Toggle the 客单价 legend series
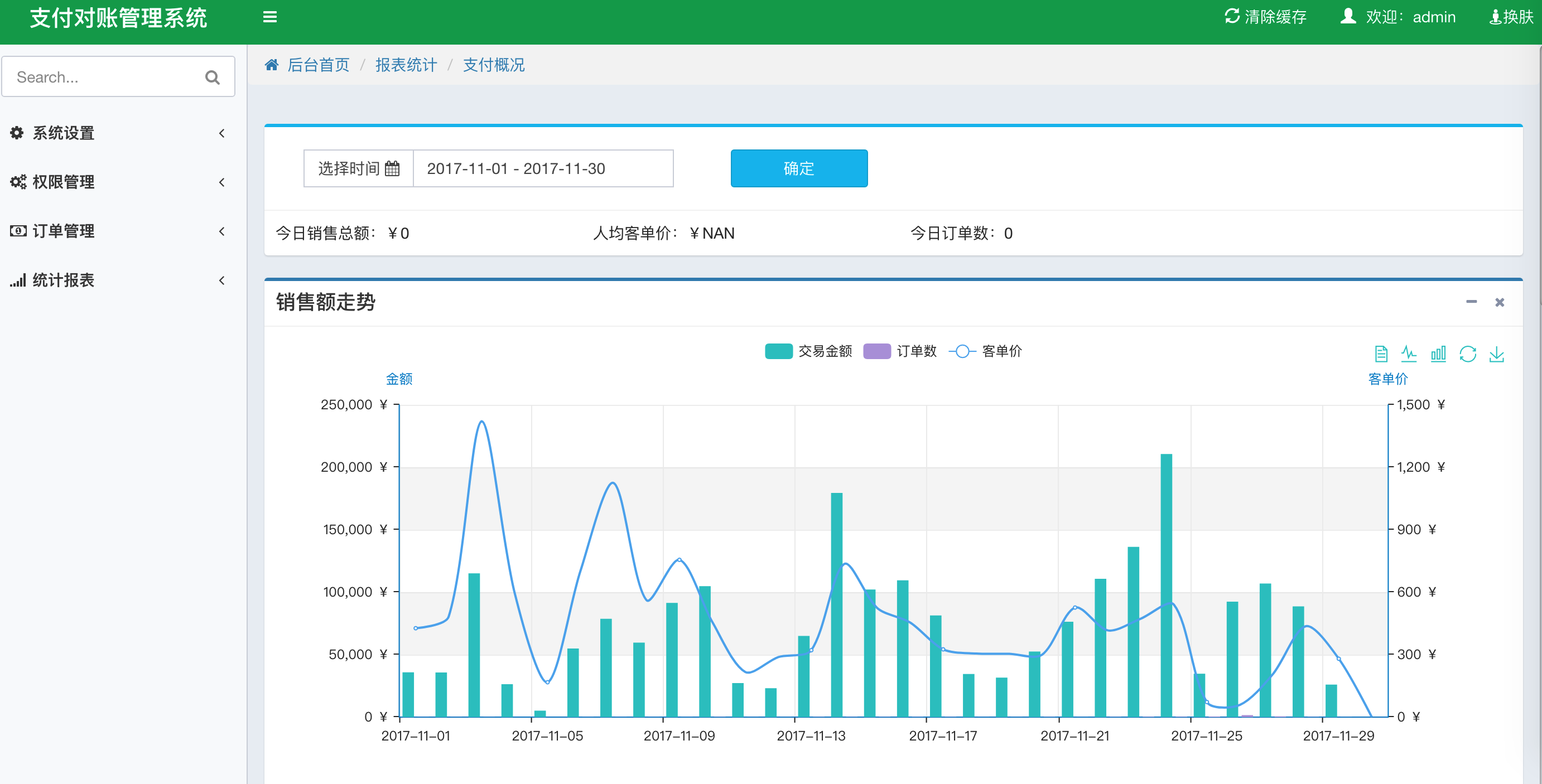The width and height of the screenshot is (1542, 784). click(985, 351)
